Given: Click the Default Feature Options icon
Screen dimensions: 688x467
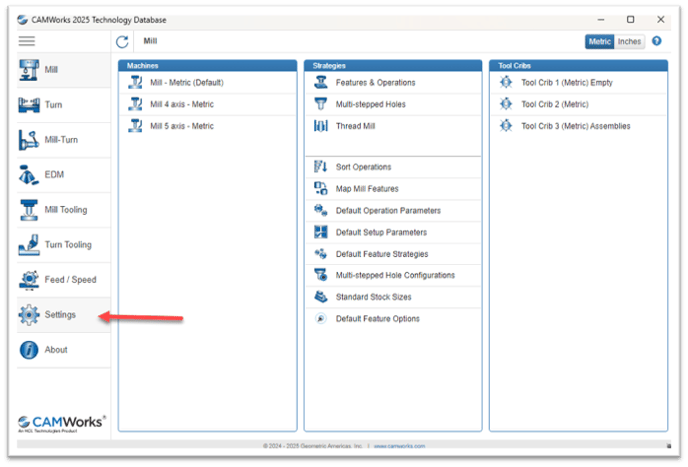Looking at the screenshot, I should click(321, 319).
